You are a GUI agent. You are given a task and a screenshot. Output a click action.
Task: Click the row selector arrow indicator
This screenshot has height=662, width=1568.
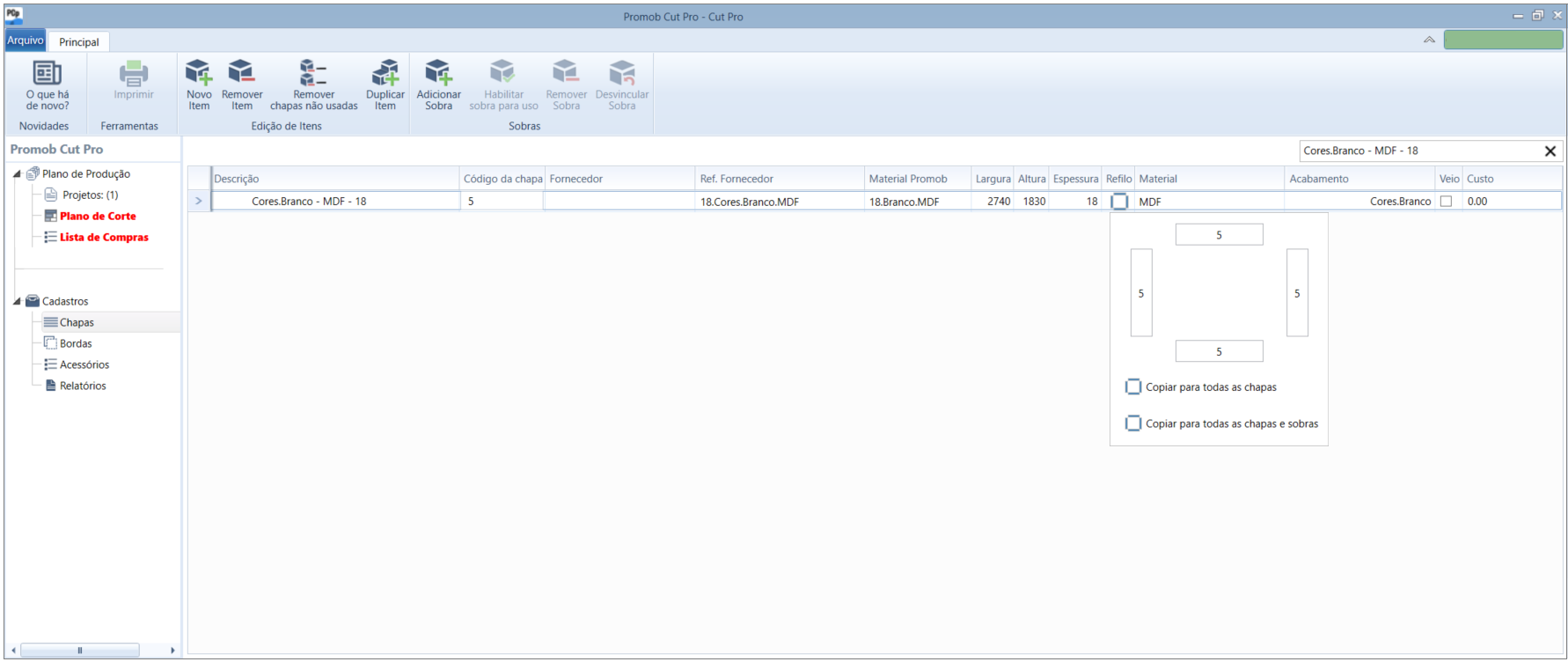(199, 202)
